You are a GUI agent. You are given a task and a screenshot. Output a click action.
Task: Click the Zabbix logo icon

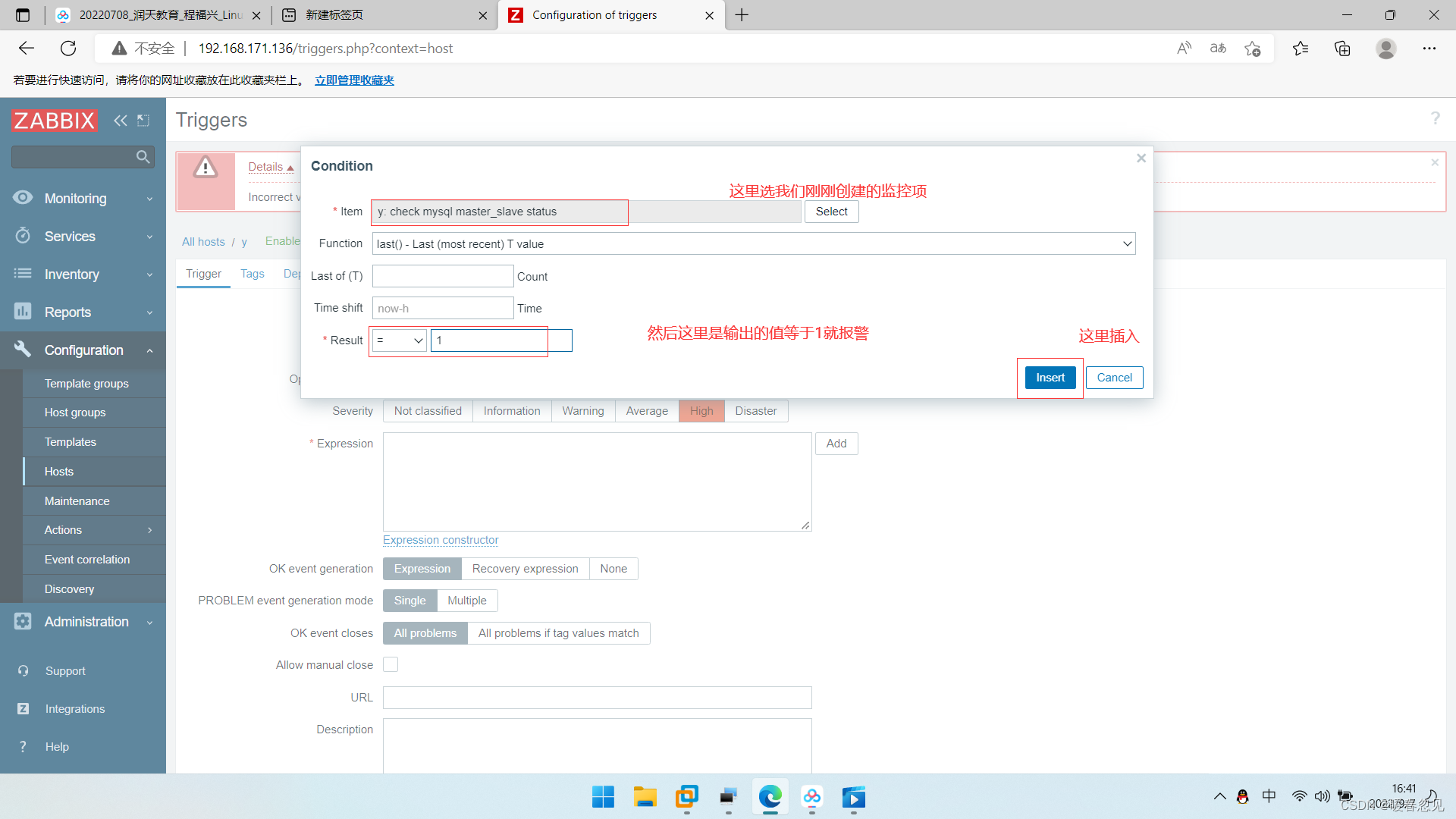click(55, 120)
